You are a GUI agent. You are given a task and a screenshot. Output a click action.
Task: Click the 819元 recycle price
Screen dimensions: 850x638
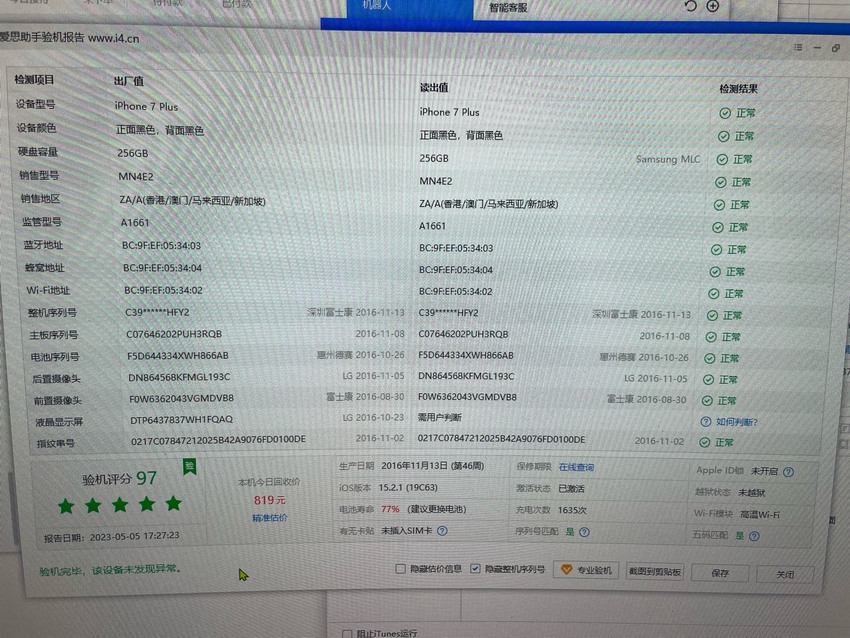(269, 500)
